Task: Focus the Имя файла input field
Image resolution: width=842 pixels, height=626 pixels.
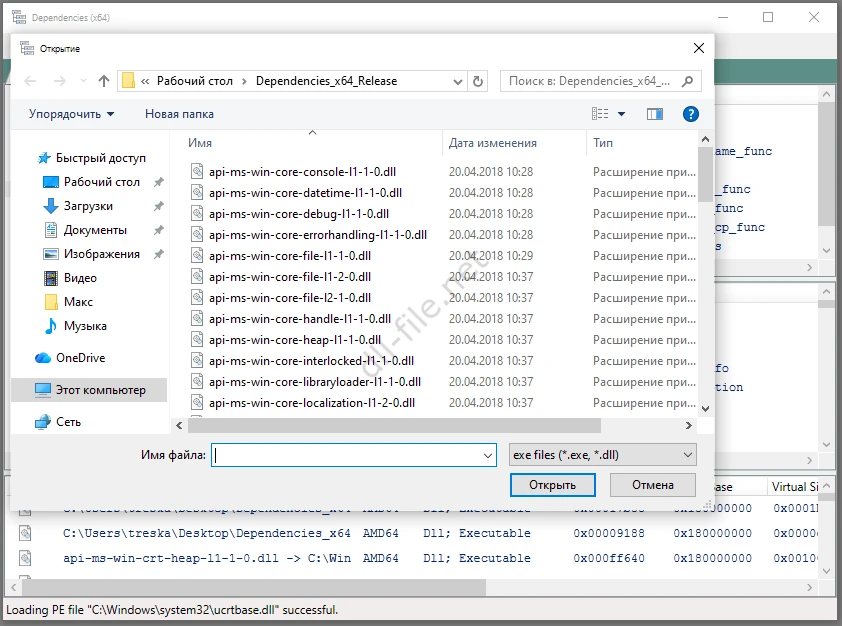Action: coord(346,455)
